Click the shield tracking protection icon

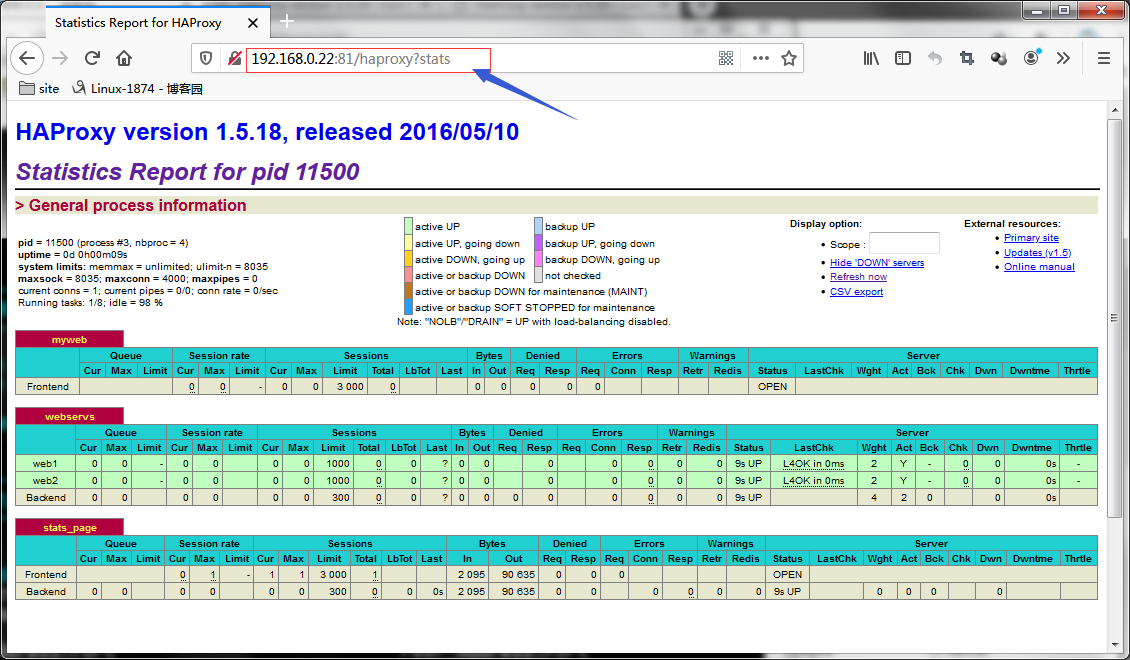point(206,58)
